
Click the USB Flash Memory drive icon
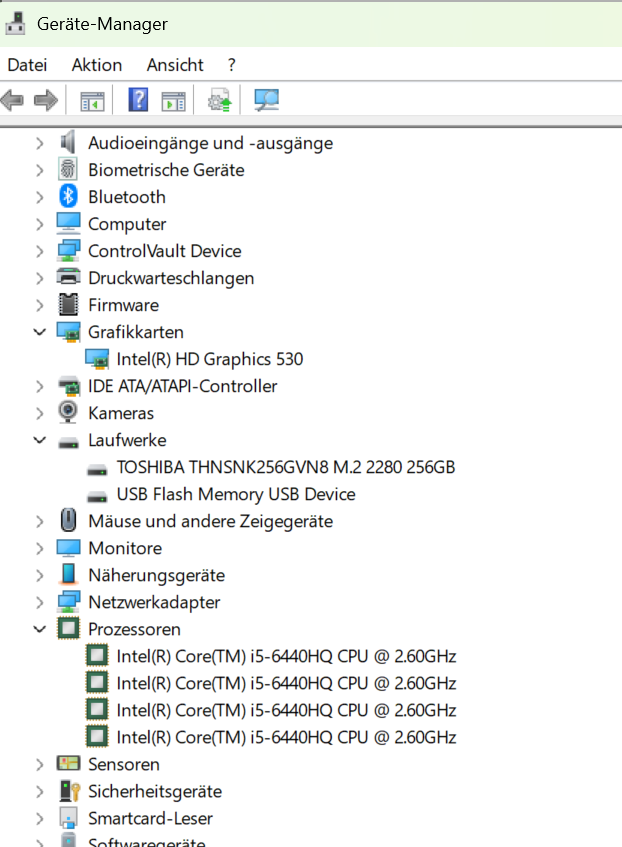click(x=97, y=496)
